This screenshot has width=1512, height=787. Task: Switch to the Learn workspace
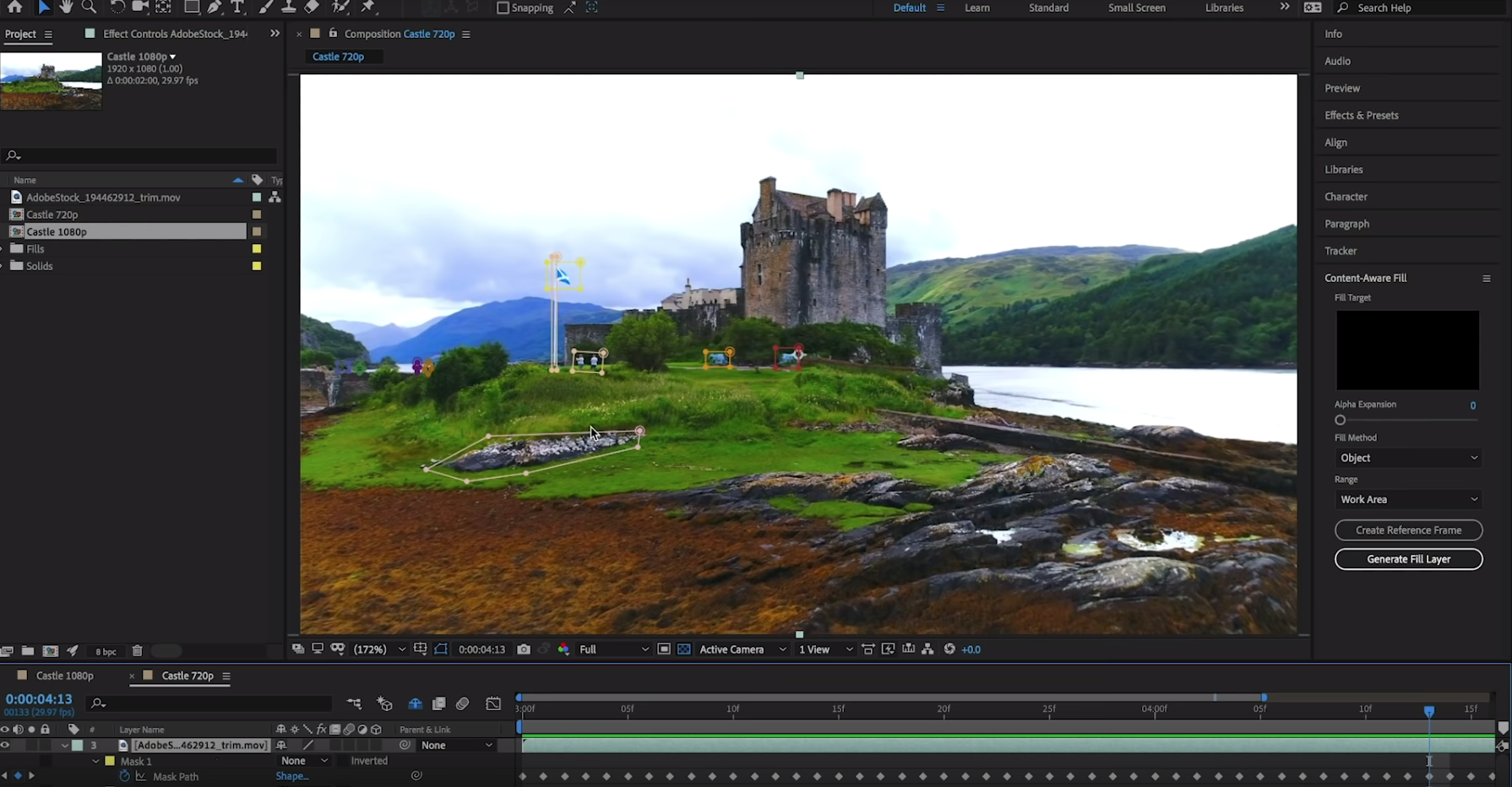[977, 8]
